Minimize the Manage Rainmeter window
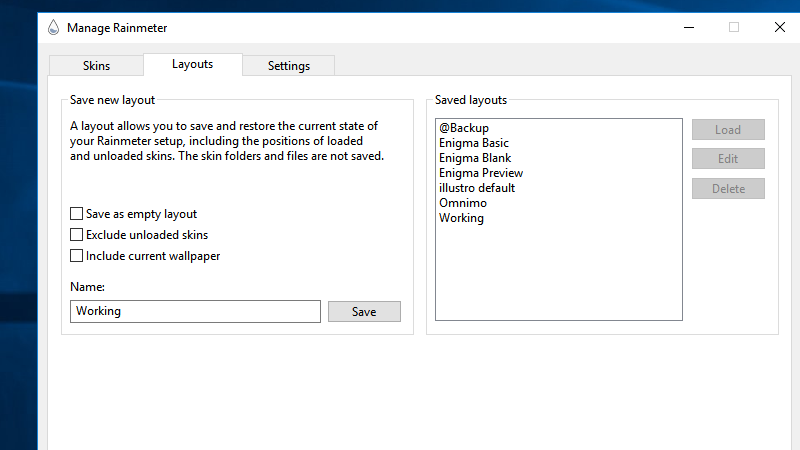 (689, 28)
